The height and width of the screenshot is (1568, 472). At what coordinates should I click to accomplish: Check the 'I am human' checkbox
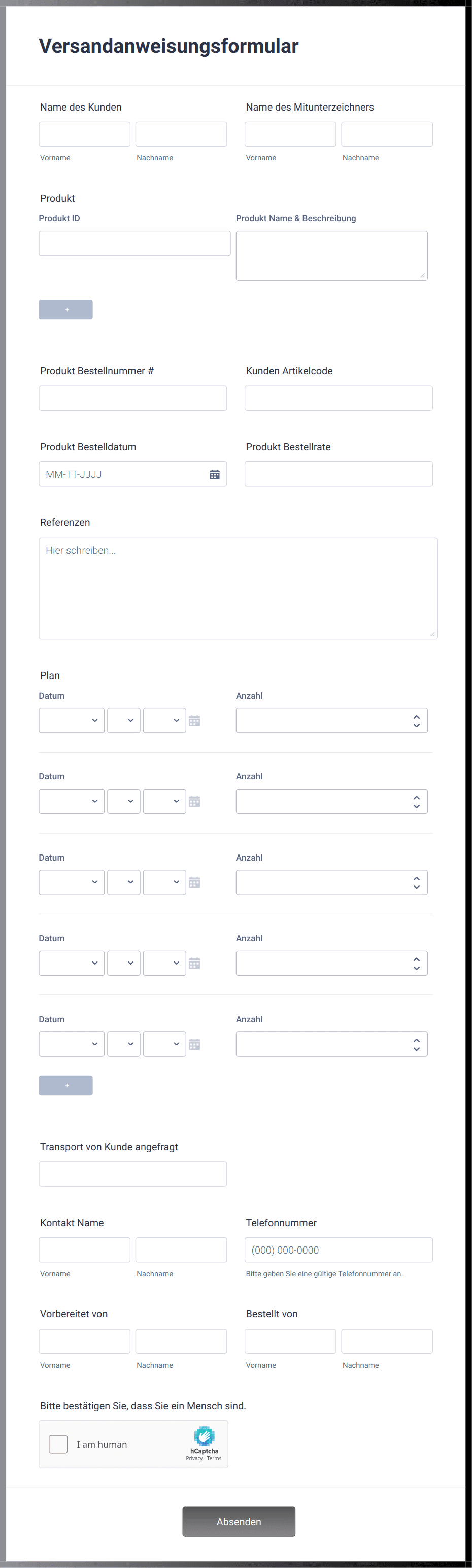[x=58, y=1443]
